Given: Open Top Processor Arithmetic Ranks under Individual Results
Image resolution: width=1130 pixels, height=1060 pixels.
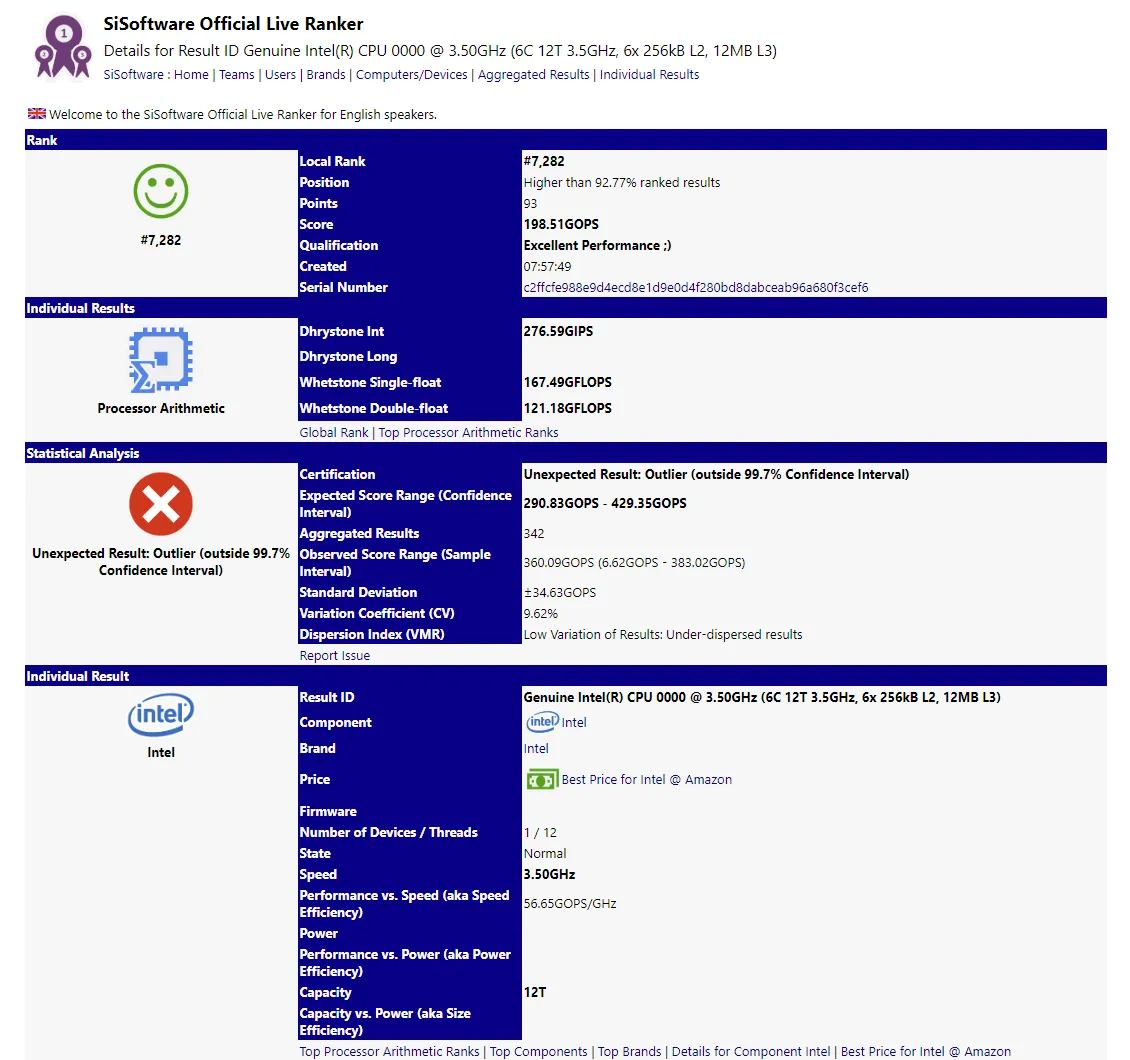Looking at the screenshot, I should point(468,432).
